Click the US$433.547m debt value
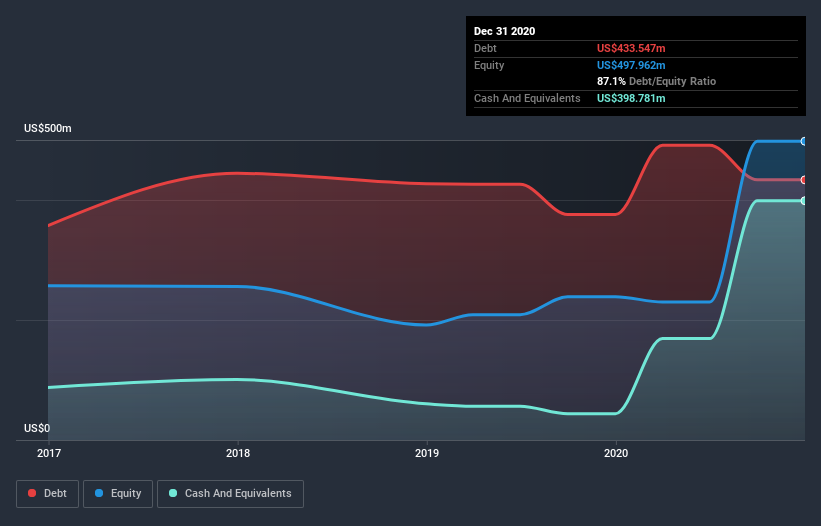 click(631, 48)
